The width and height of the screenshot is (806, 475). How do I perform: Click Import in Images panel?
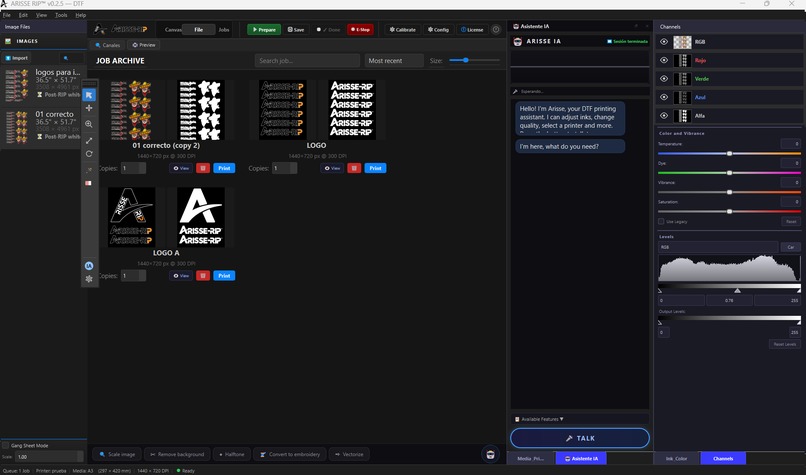(x=16, y=58)
